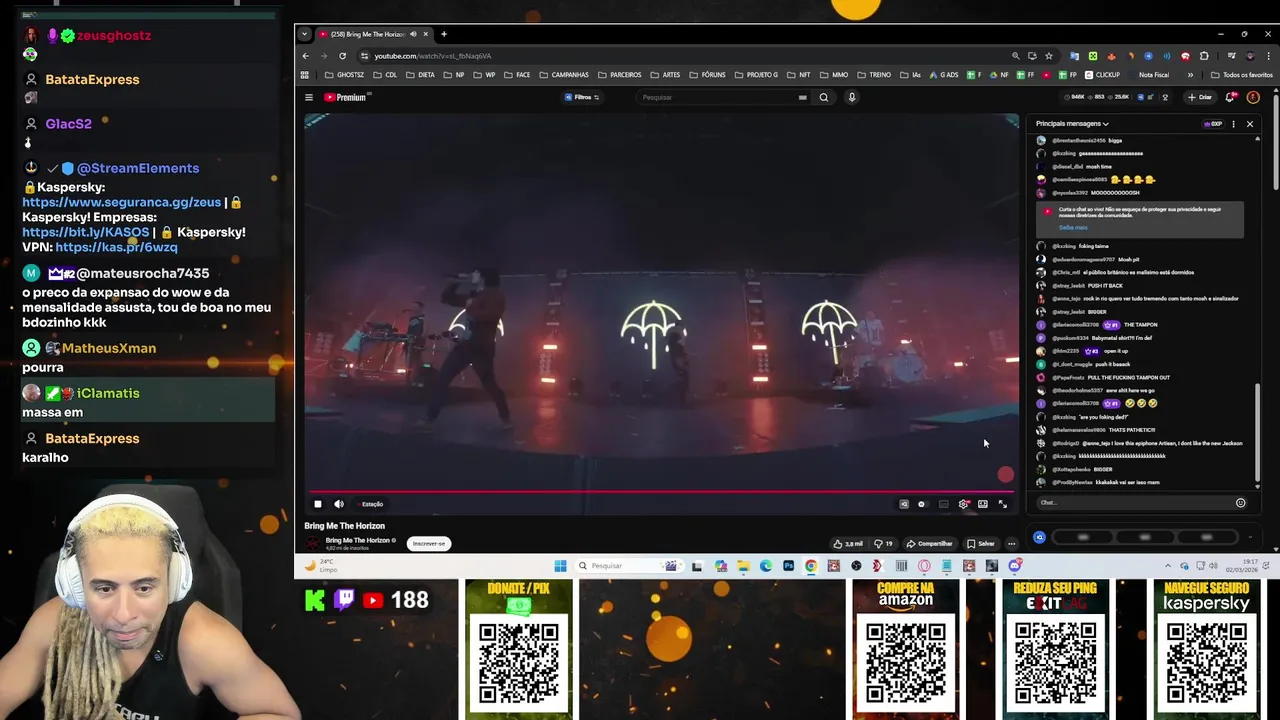
Task: Toggle subtitles on the video player
Action: click(x=943, y=504)
